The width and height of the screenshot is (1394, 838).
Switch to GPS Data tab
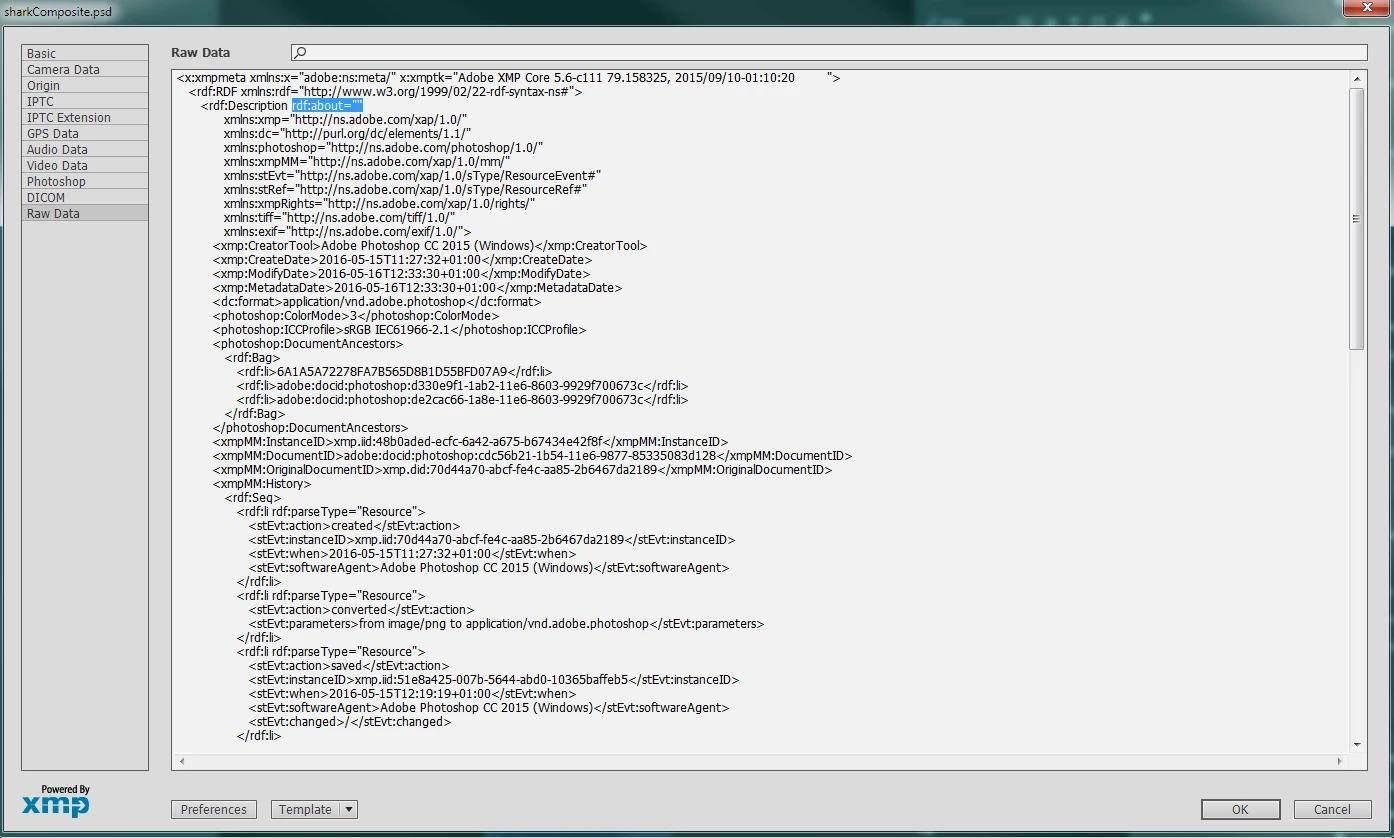[85, 133]
